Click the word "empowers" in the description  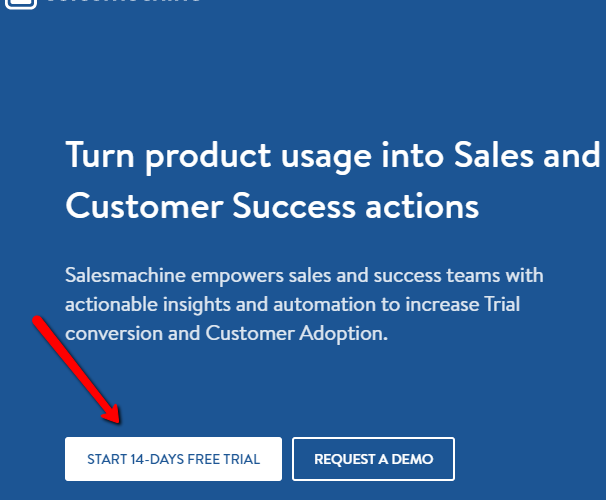coord(237,277)
